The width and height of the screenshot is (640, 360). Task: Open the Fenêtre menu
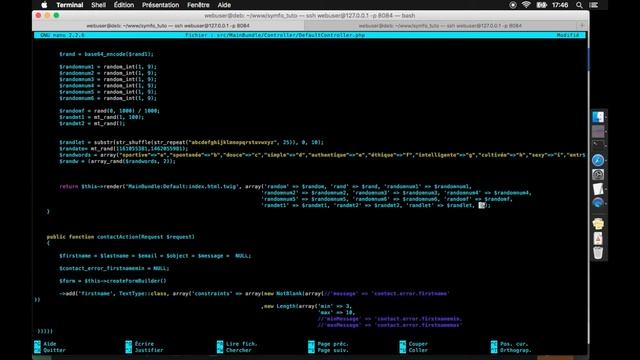(x=198, y=5)
